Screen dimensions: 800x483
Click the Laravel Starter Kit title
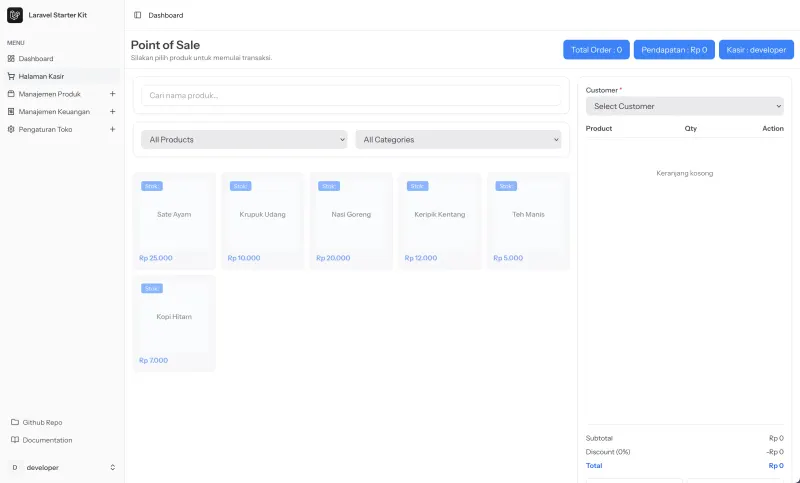point(58,15)
